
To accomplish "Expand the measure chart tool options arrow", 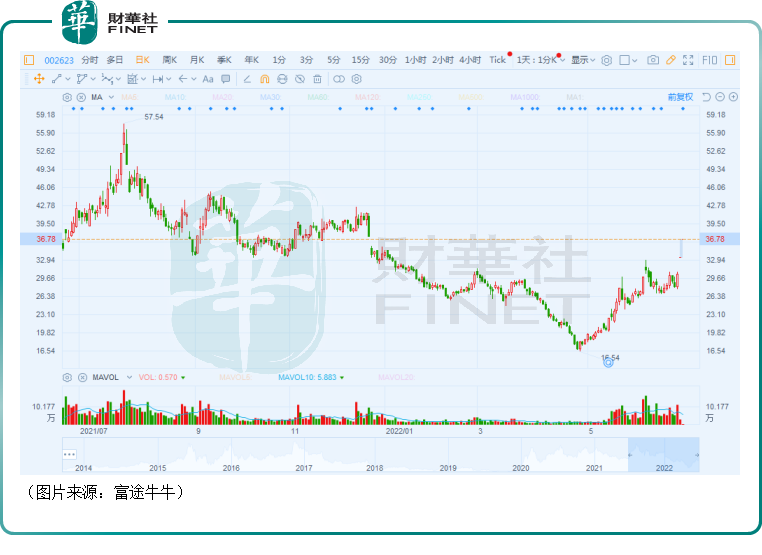I will (143, 79).
